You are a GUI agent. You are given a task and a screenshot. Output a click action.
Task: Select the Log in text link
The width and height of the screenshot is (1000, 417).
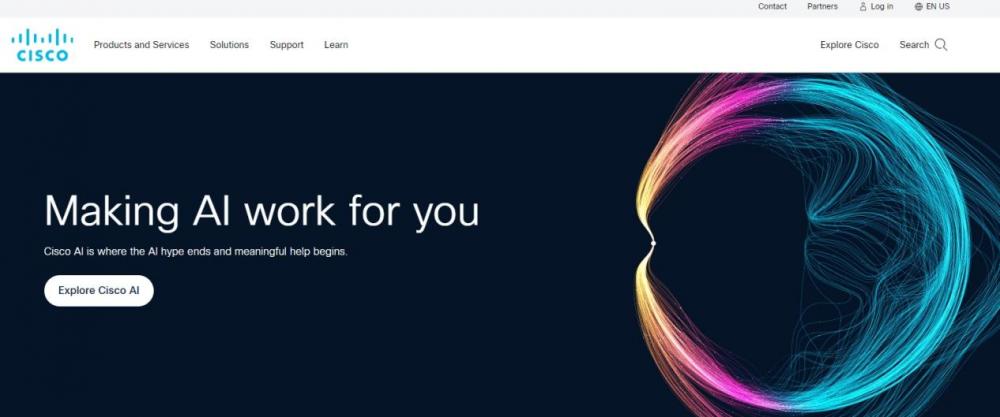(882, 6)
